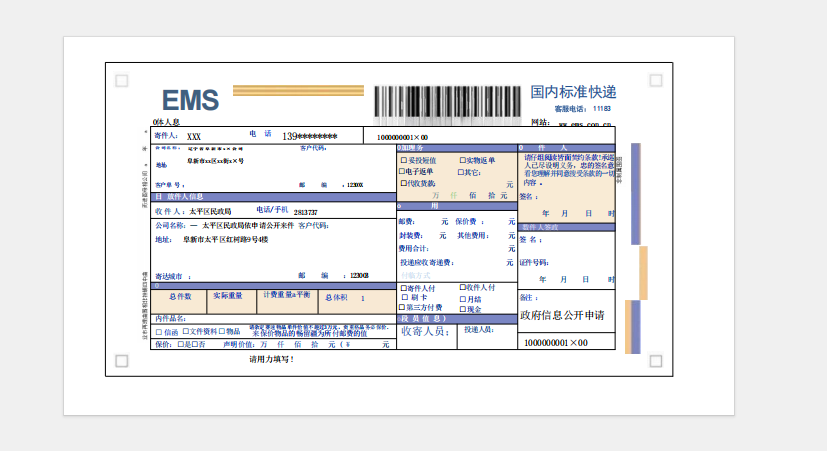Click the 邮费 fee label
The height and width of the screenshot is (451, 827).
(406, 222)
